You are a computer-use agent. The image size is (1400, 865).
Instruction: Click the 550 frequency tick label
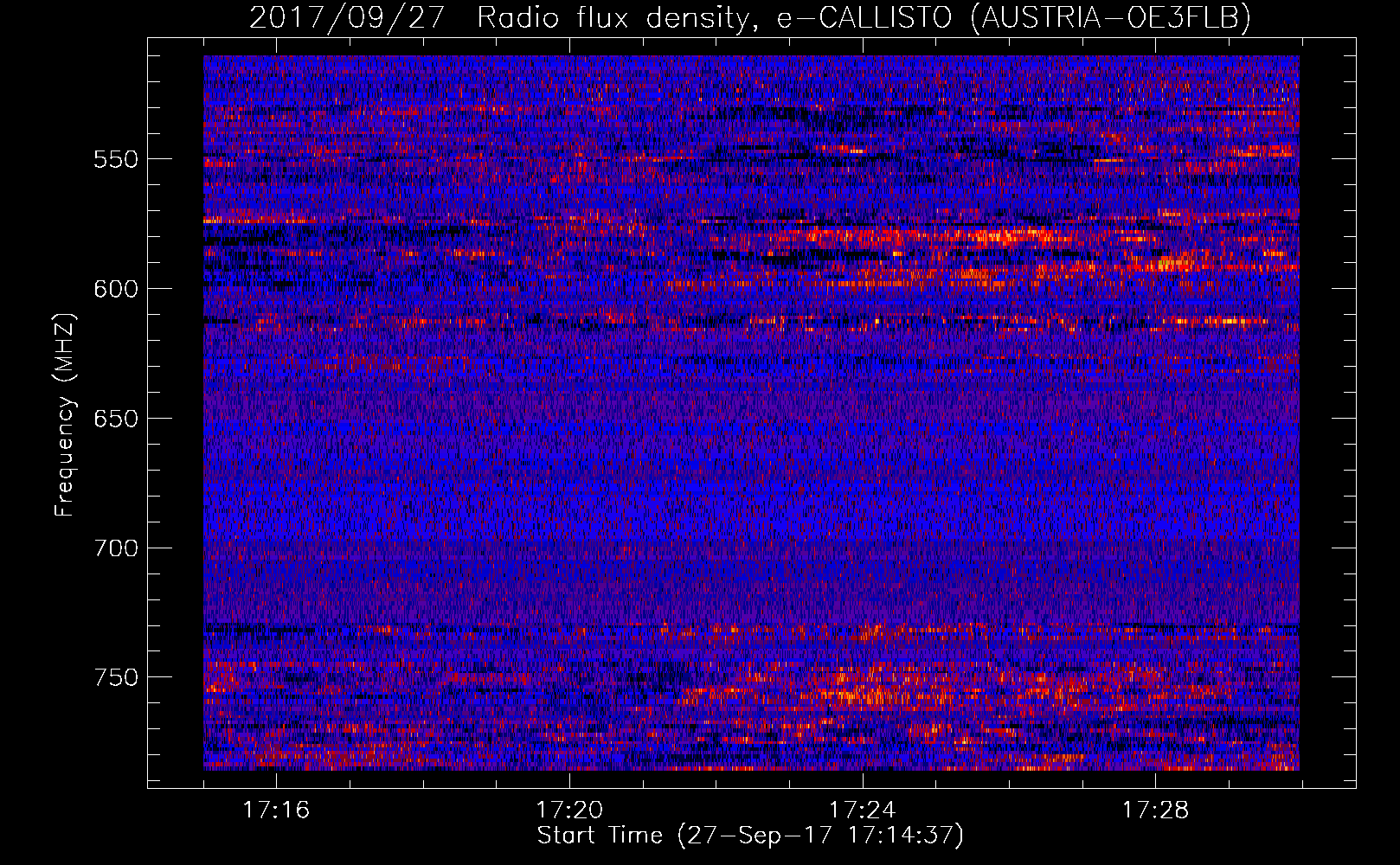pos(117,159)
